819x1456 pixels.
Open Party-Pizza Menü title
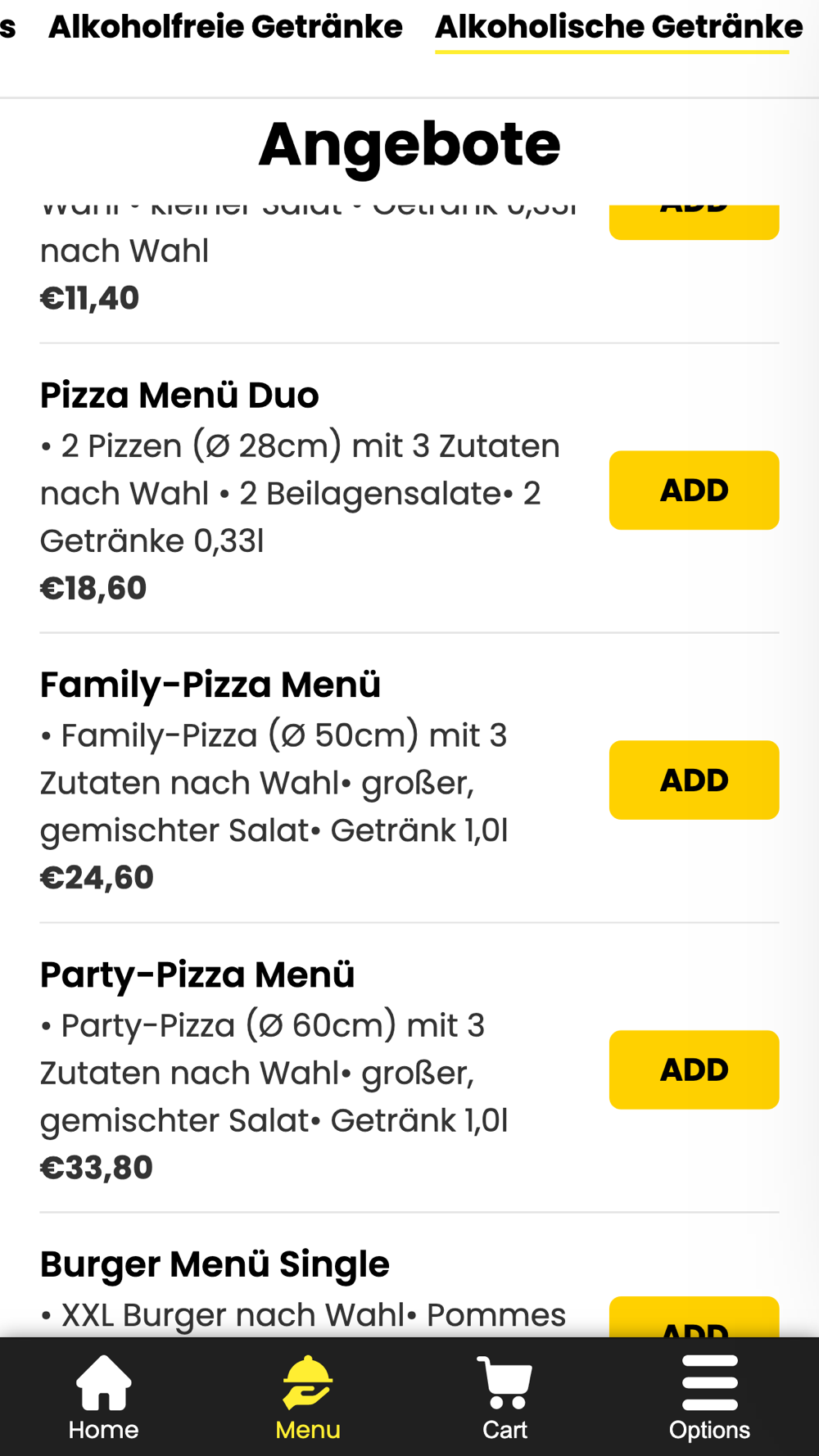(197, 975)
